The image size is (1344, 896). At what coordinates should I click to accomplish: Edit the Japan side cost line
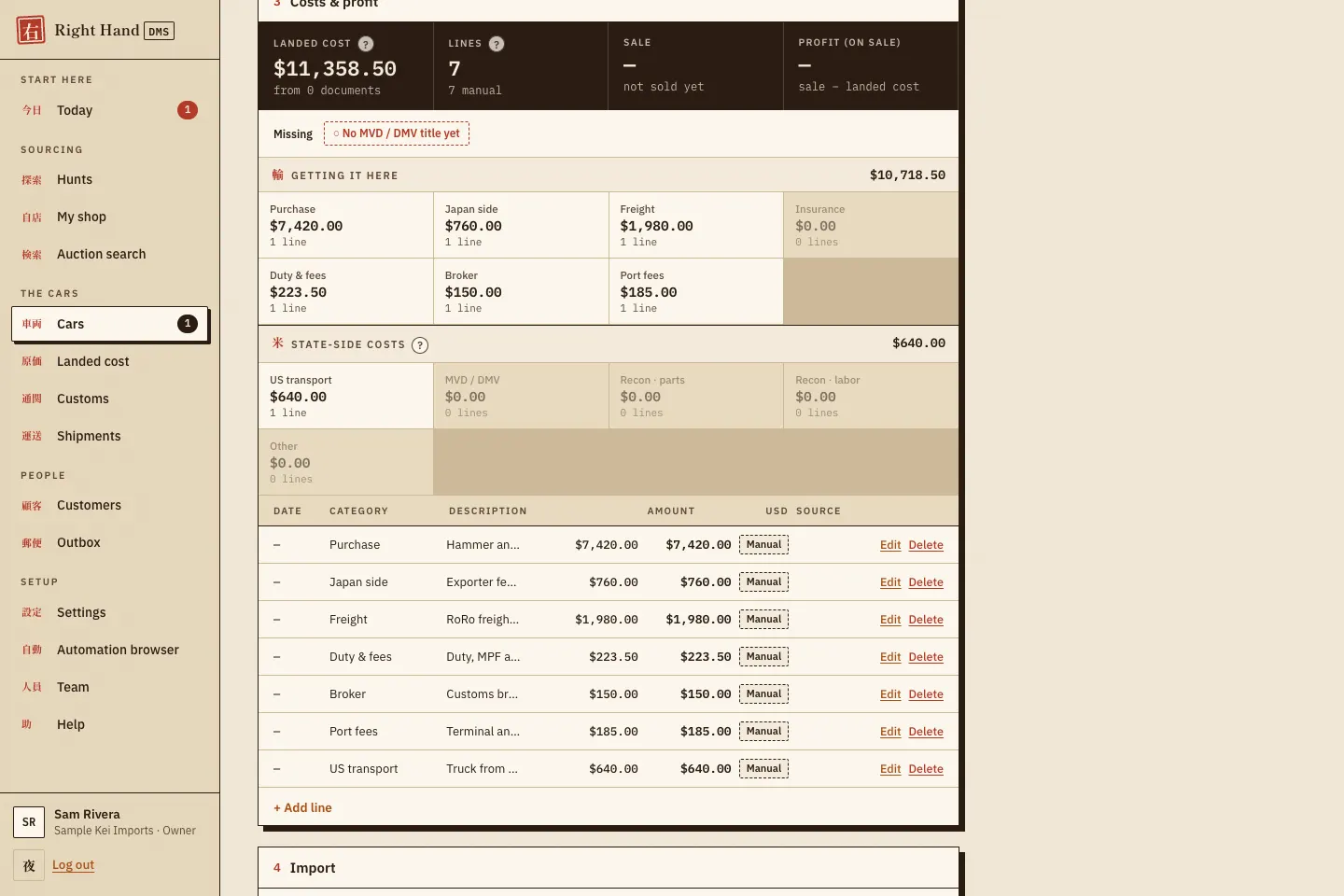(x=890, y=582)
